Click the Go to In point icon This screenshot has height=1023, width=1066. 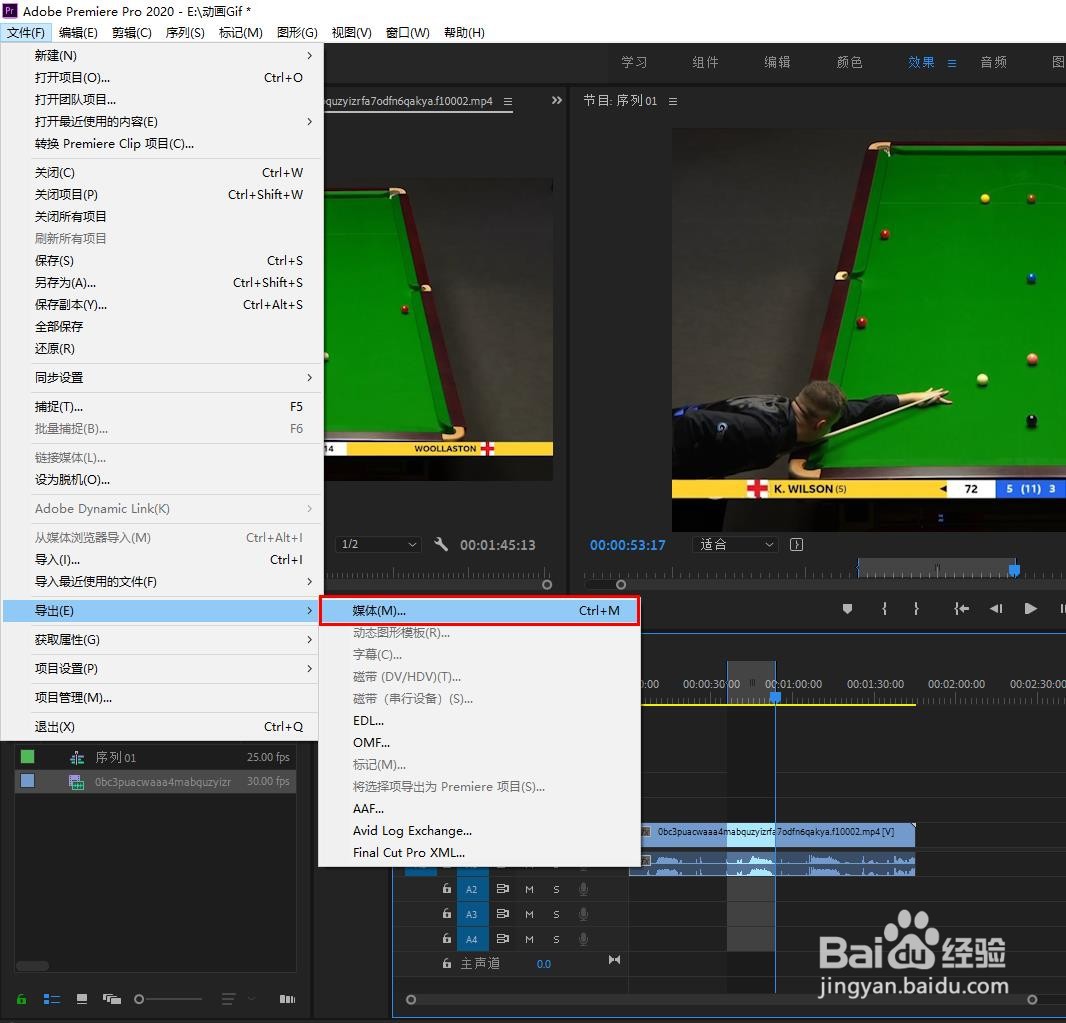click(x=961, y=608)
